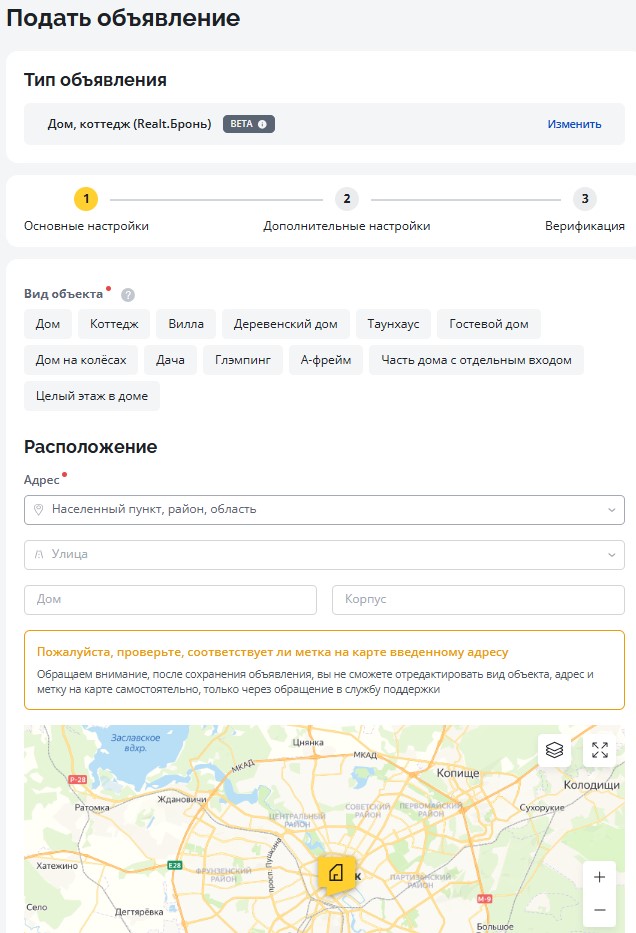Expand the Улица street dropdown

[324, 554]
